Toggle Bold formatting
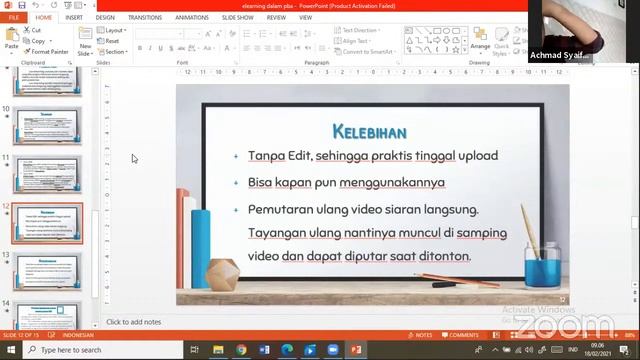 pyautogui.click(x=140, y=48)
